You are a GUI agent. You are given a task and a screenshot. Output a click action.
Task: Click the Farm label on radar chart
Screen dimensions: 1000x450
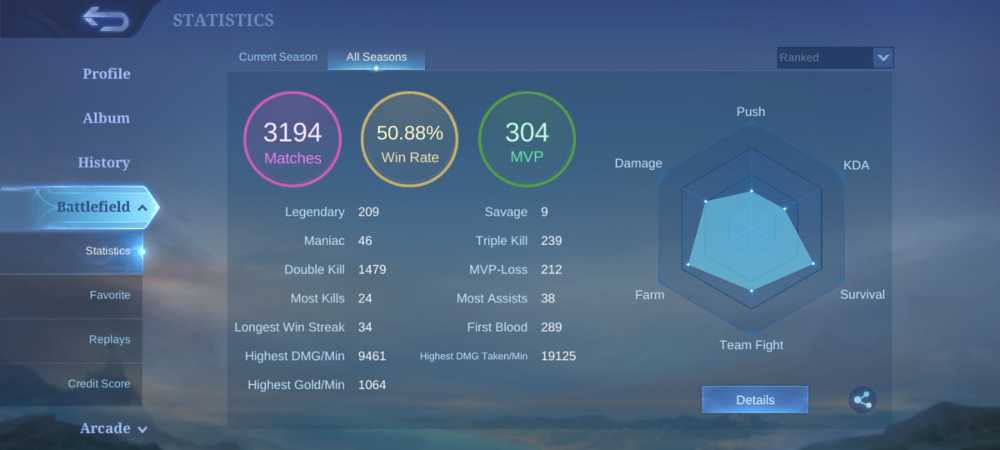(649, 294)
